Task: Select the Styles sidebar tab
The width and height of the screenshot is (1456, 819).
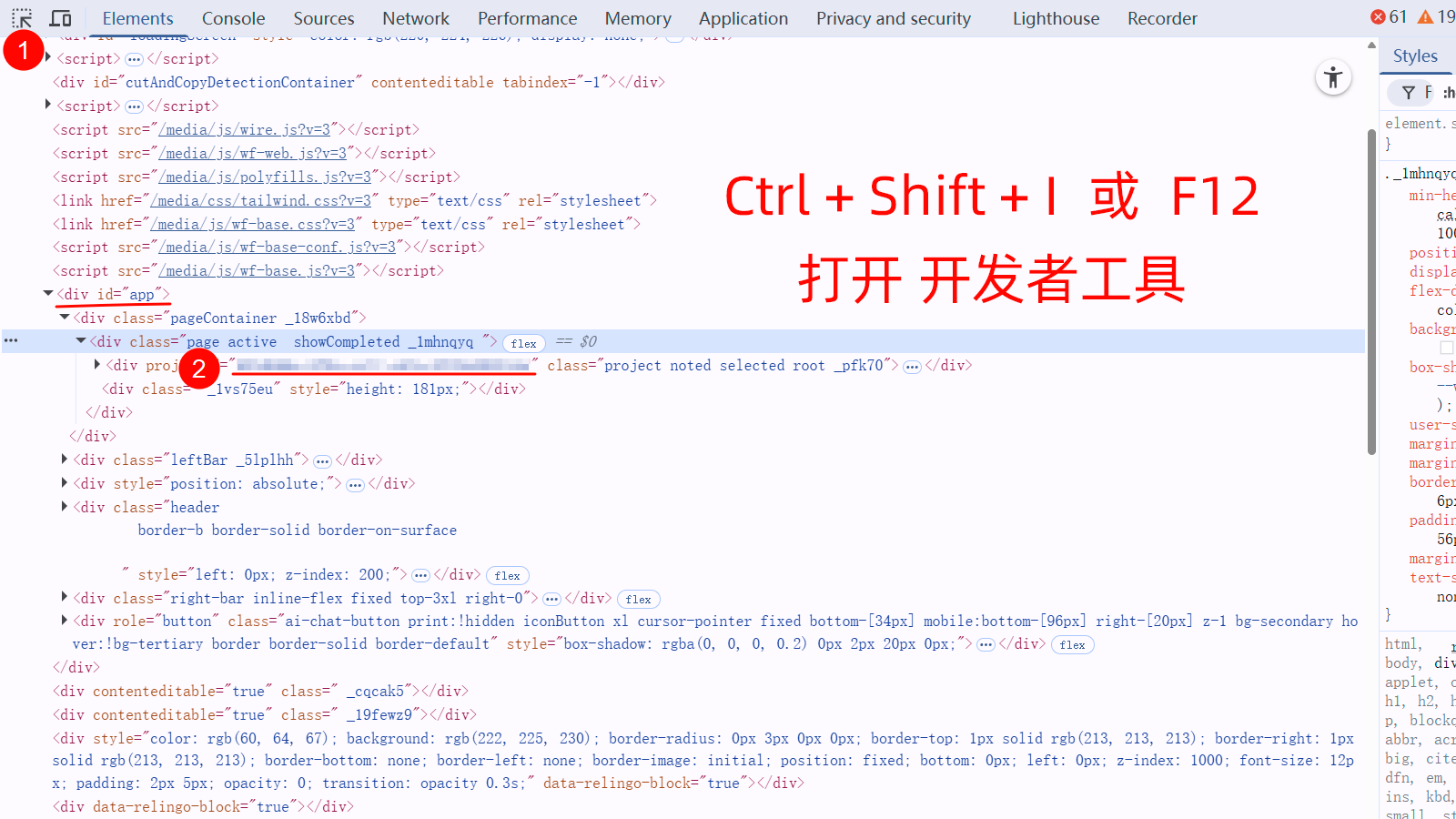Action: pos(1415,56)
